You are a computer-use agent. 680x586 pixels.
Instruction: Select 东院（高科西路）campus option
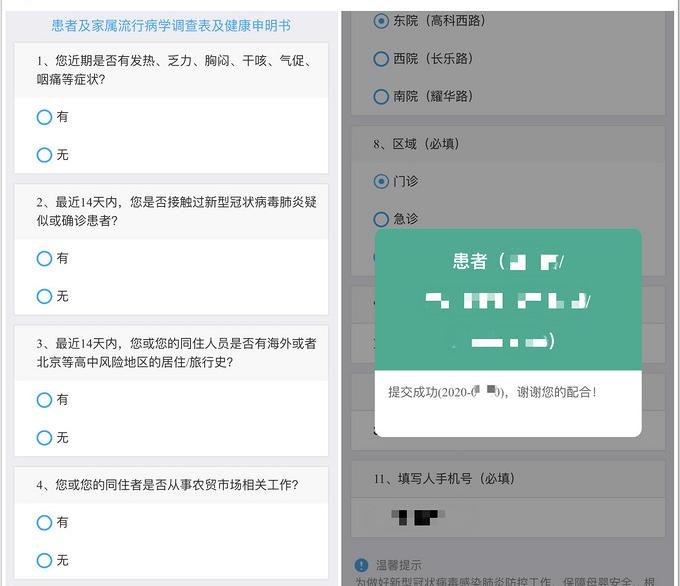pos(381,21)
